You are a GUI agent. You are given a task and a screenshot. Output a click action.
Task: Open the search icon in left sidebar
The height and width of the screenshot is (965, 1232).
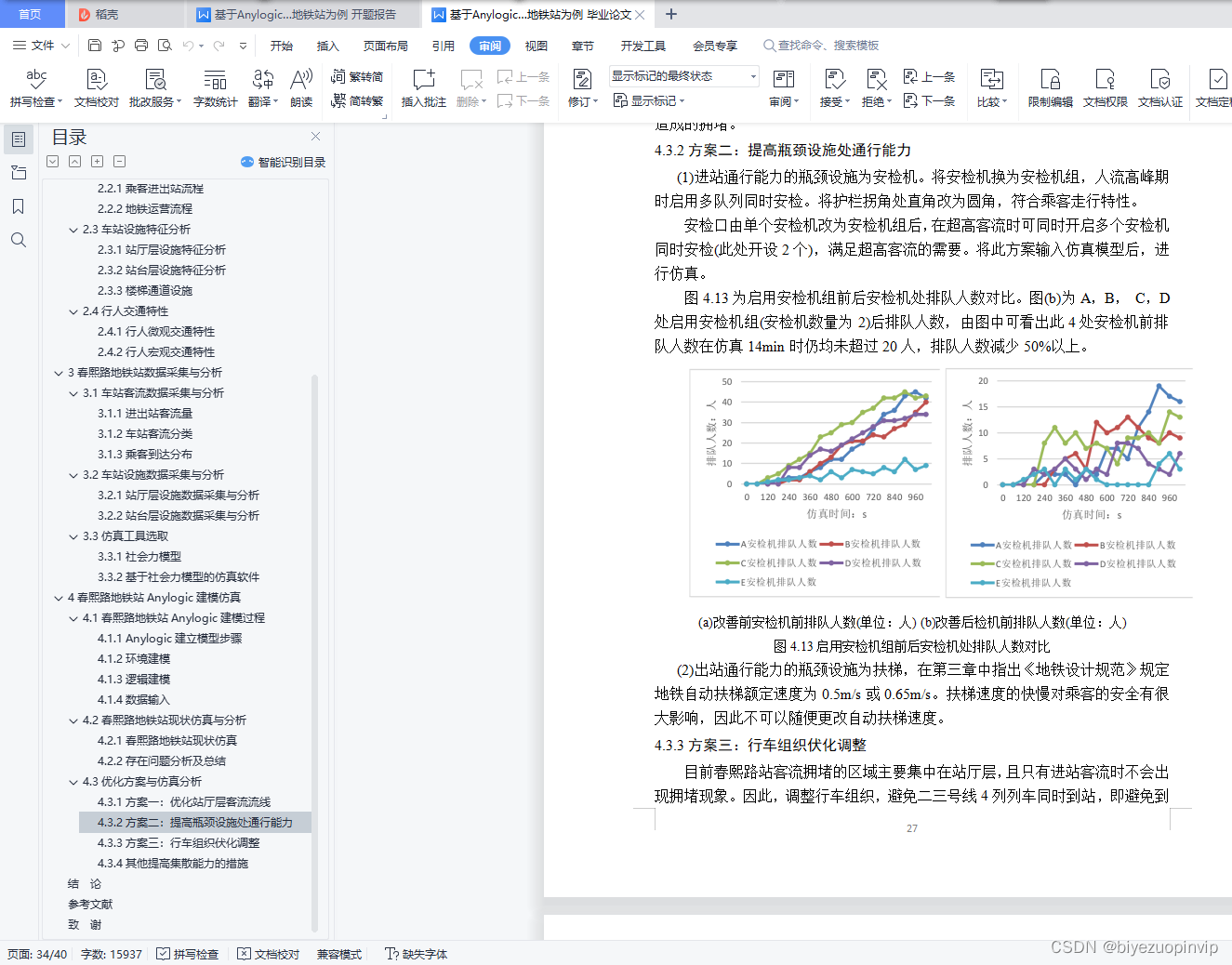(19, 239)
